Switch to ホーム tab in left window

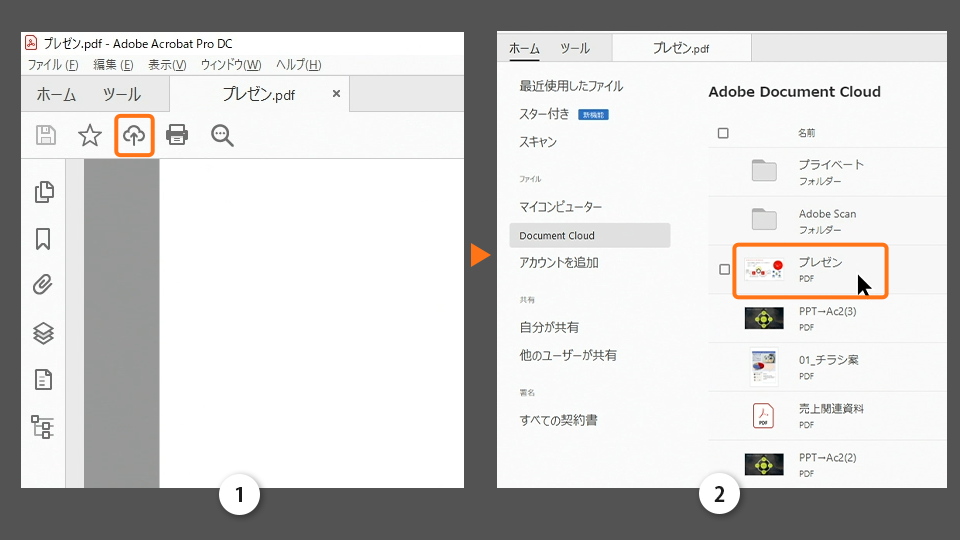[56, 94]
